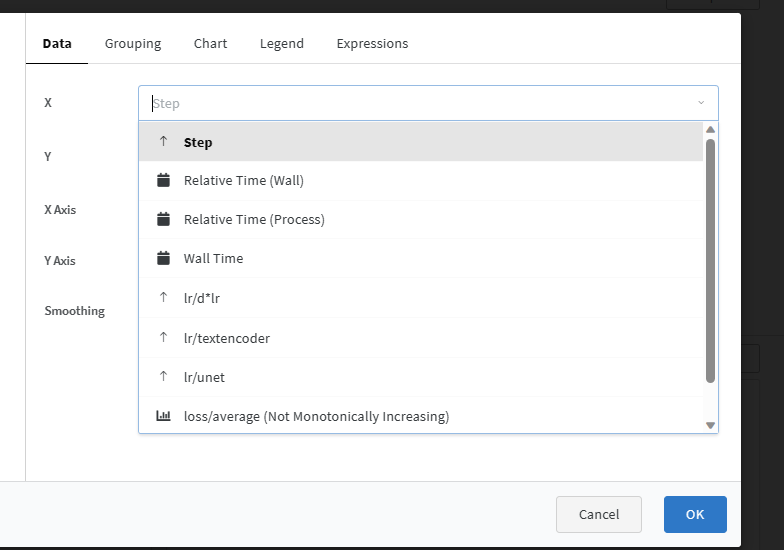Viewport: 784px width, 550px height.
Task: Select Relative Time (Wall) from the list
Action: coord(421,180)
